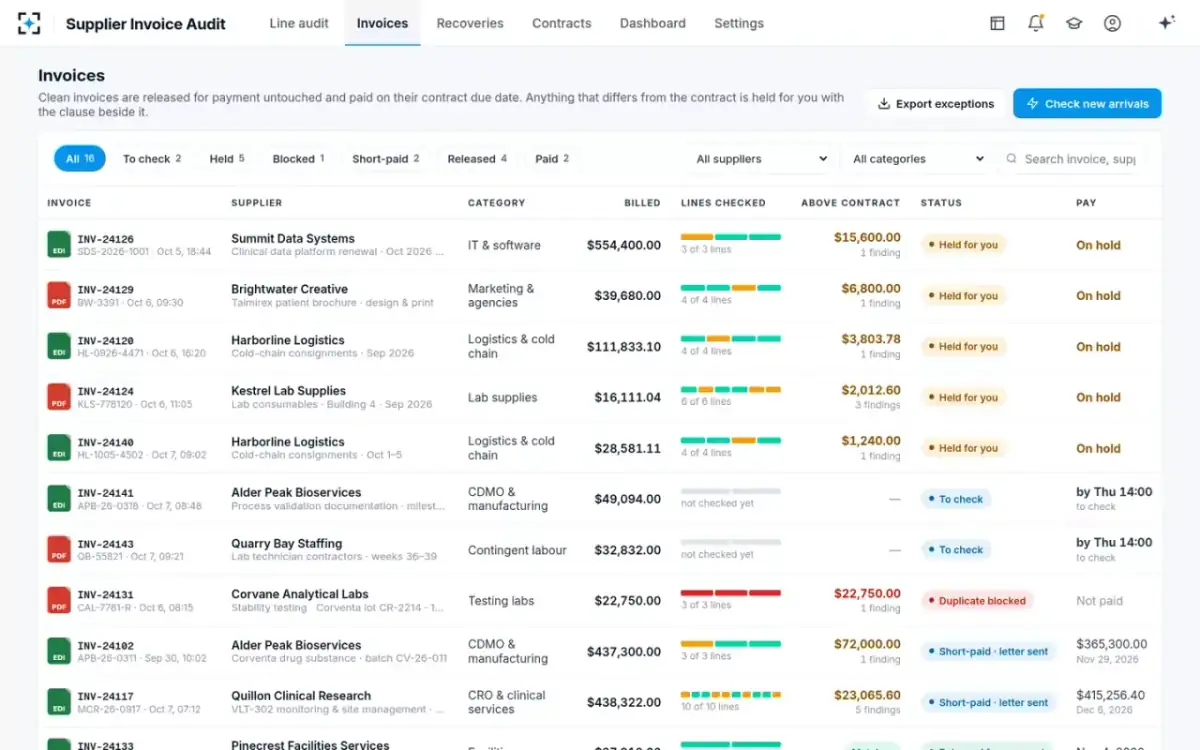The width and height of the screenshot is (1200, 750).
Task: Switch to Line audit tab
Action: [x=299, y=23]
